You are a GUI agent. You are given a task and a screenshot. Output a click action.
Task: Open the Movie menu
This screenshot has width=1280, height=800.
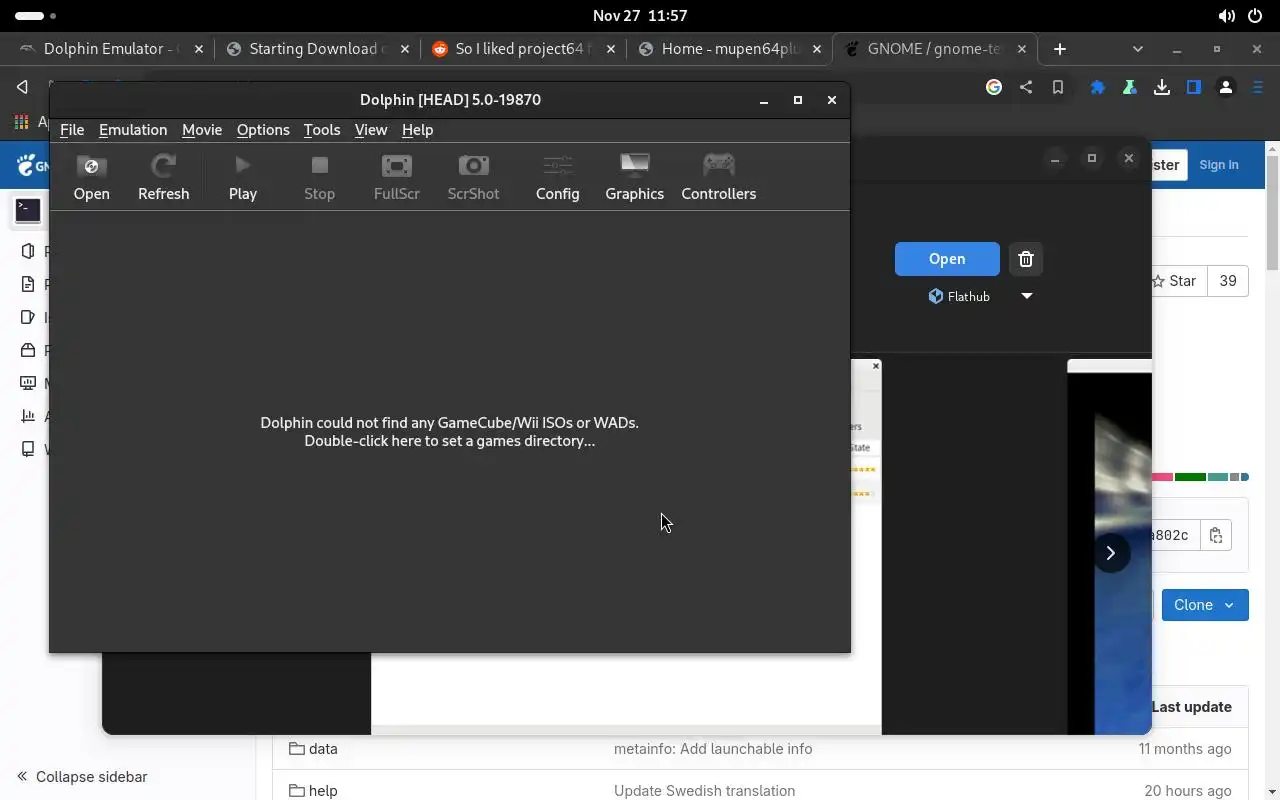202,130
